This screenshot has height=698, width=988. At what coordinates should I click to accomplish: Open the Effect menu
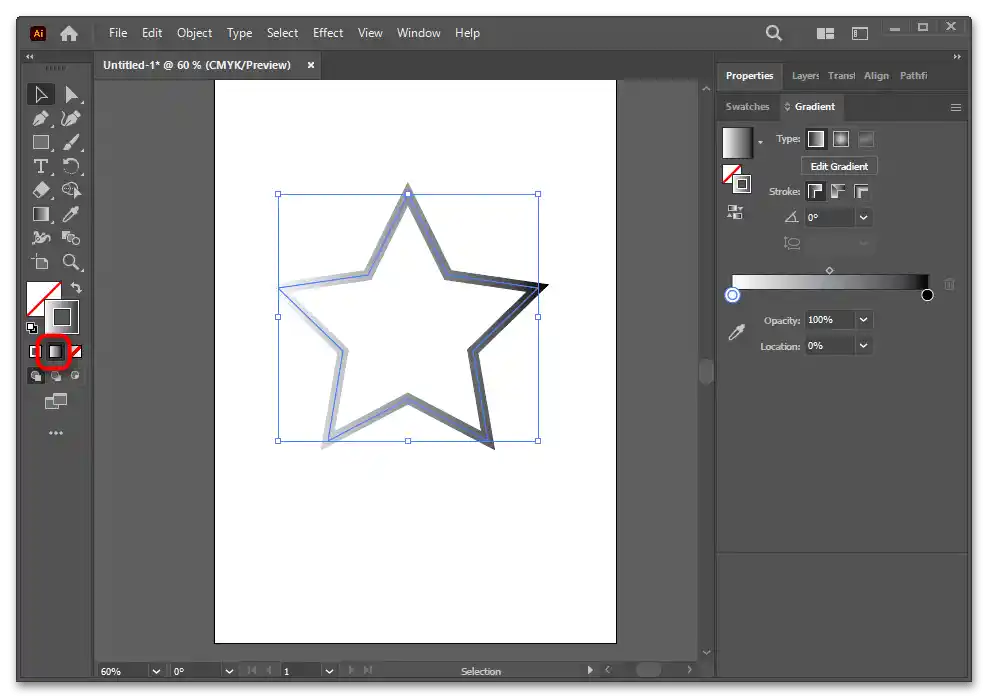328,33
